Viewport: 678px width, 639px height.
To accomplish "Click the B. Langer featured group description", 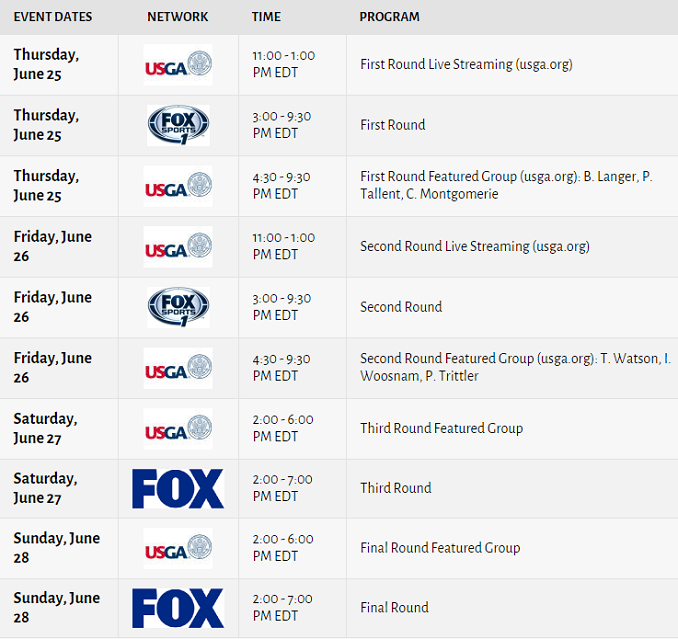I will [x=506, y=185].
